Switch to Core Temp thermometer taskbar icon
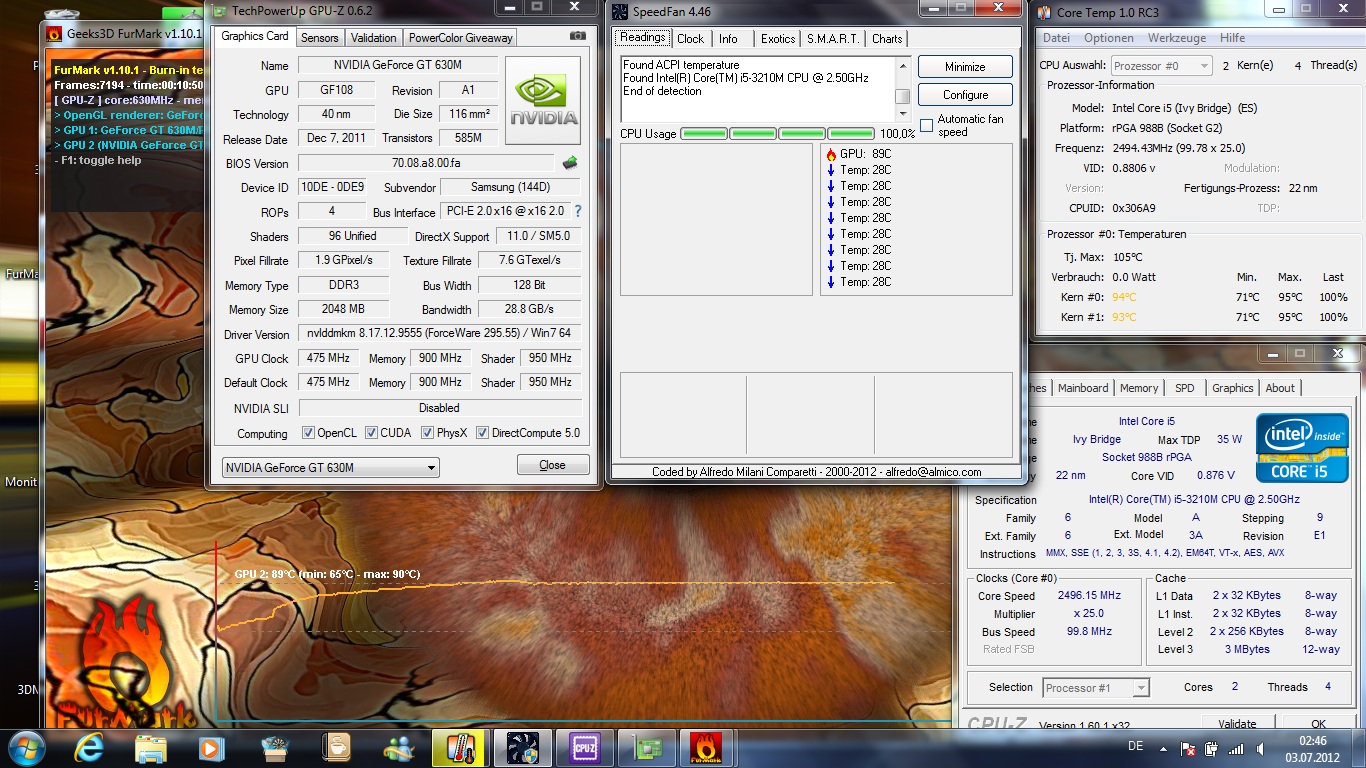Screen dimensions: 1366x768 (459, 747)
